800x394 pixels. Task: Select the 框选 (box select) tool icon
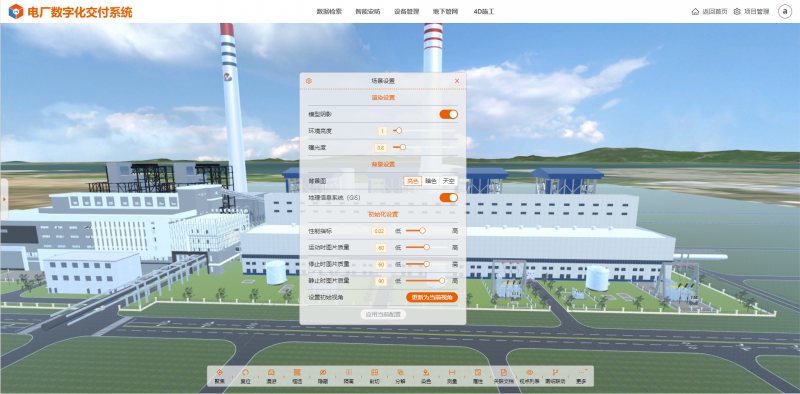tap(297, 373)
